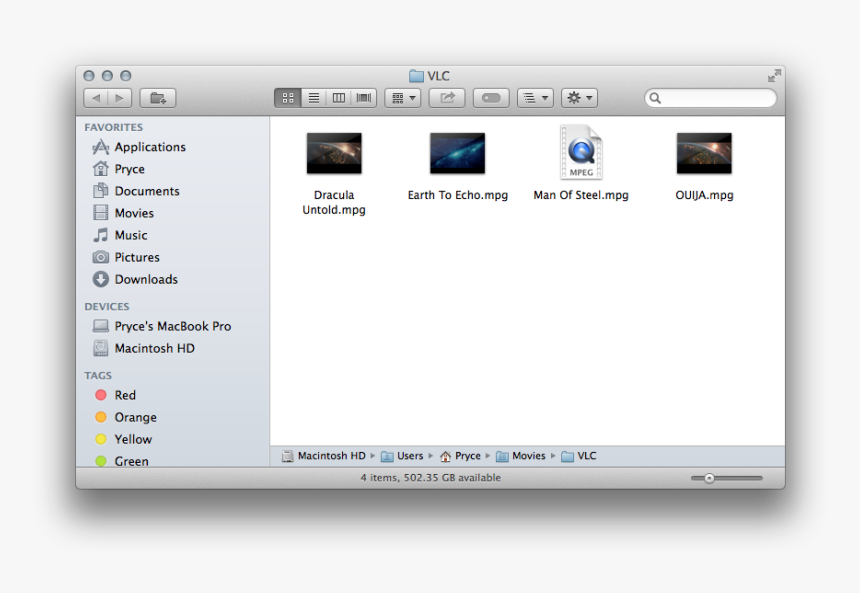Click Macintosh HD in the path bar
860x593 pixels.
(x=330, y=455)
